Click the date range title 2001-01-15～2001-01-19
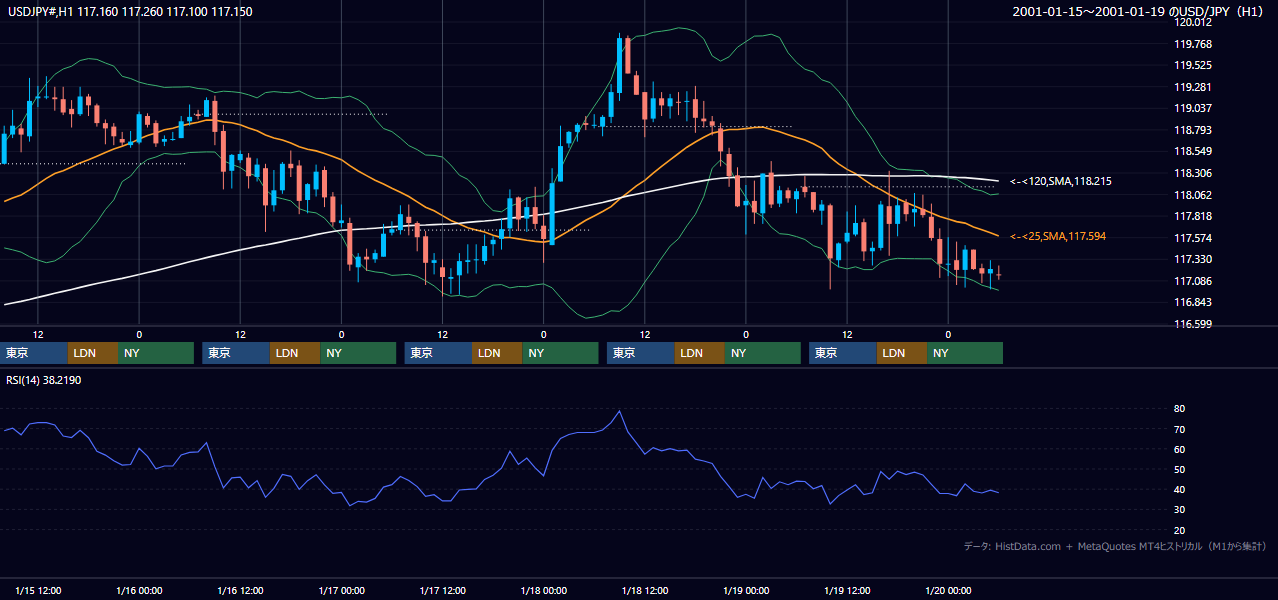Viewport: 1278px width, 600px height. pyautogui.click(x=1138, y=11)
